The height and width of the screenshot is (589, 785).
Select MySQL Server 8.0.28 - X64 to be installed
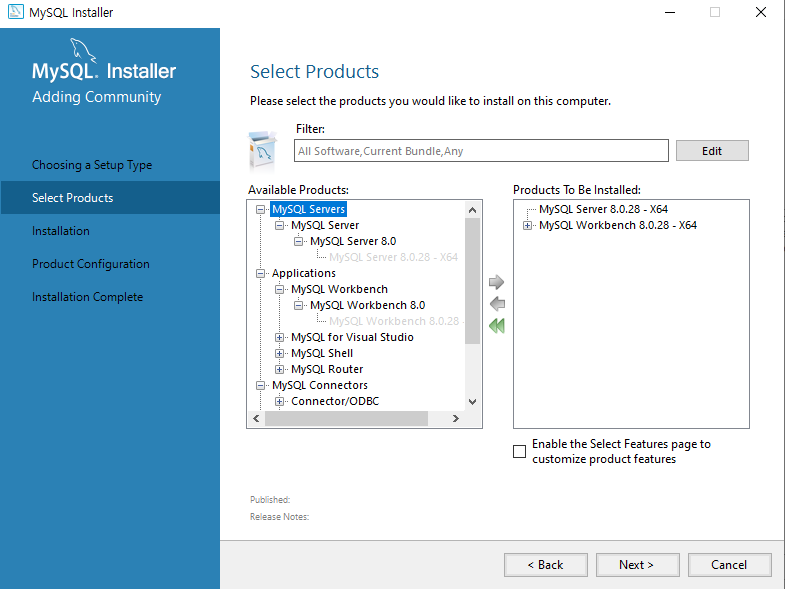pos(603,209)
